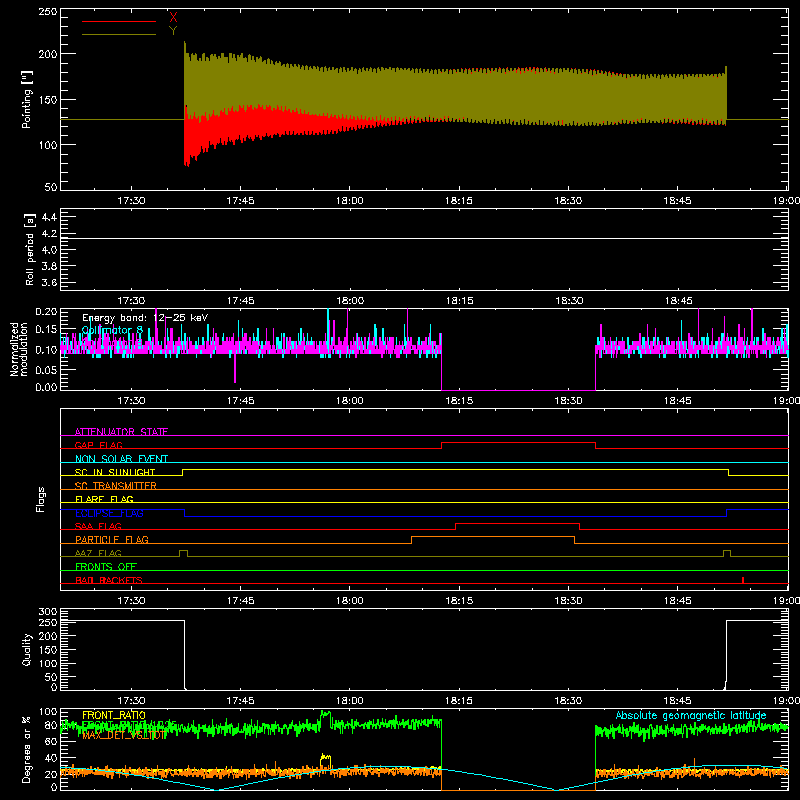Viewport: 800px width, 800px height.
Task: Click the Normalized modulation axis title
Action: pyautogui.click(x=19, y=349)
